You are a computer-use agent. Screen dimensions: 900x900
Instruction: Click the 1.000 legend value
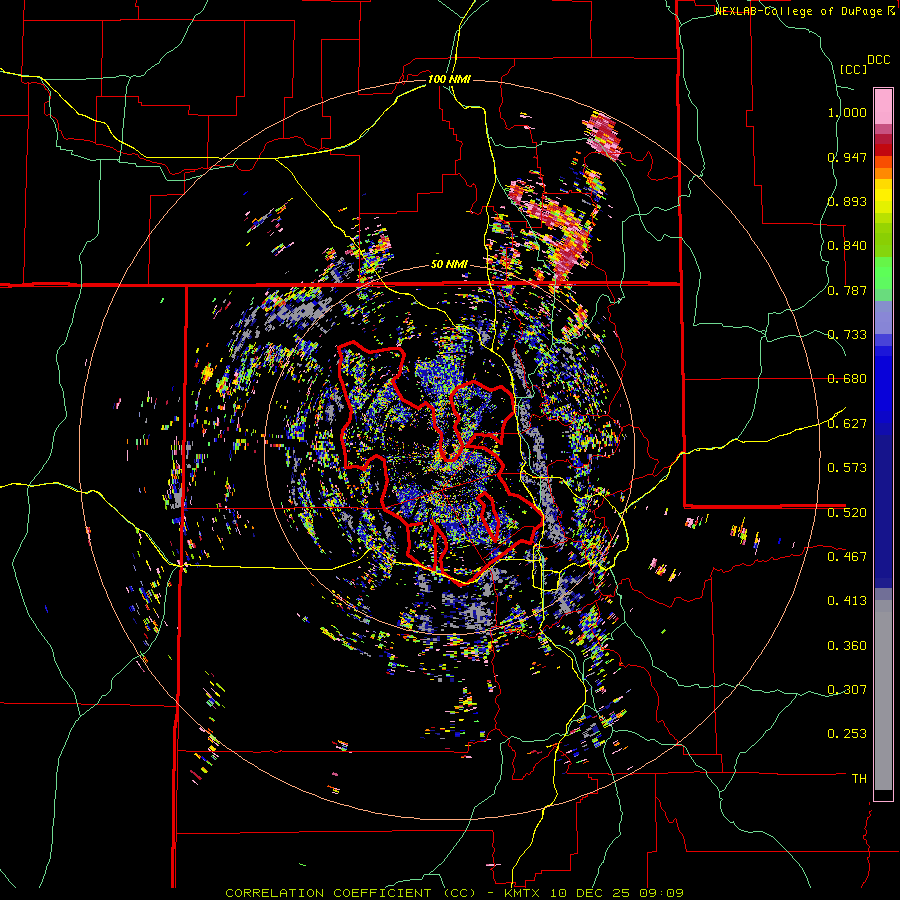(x=847, y=112)
